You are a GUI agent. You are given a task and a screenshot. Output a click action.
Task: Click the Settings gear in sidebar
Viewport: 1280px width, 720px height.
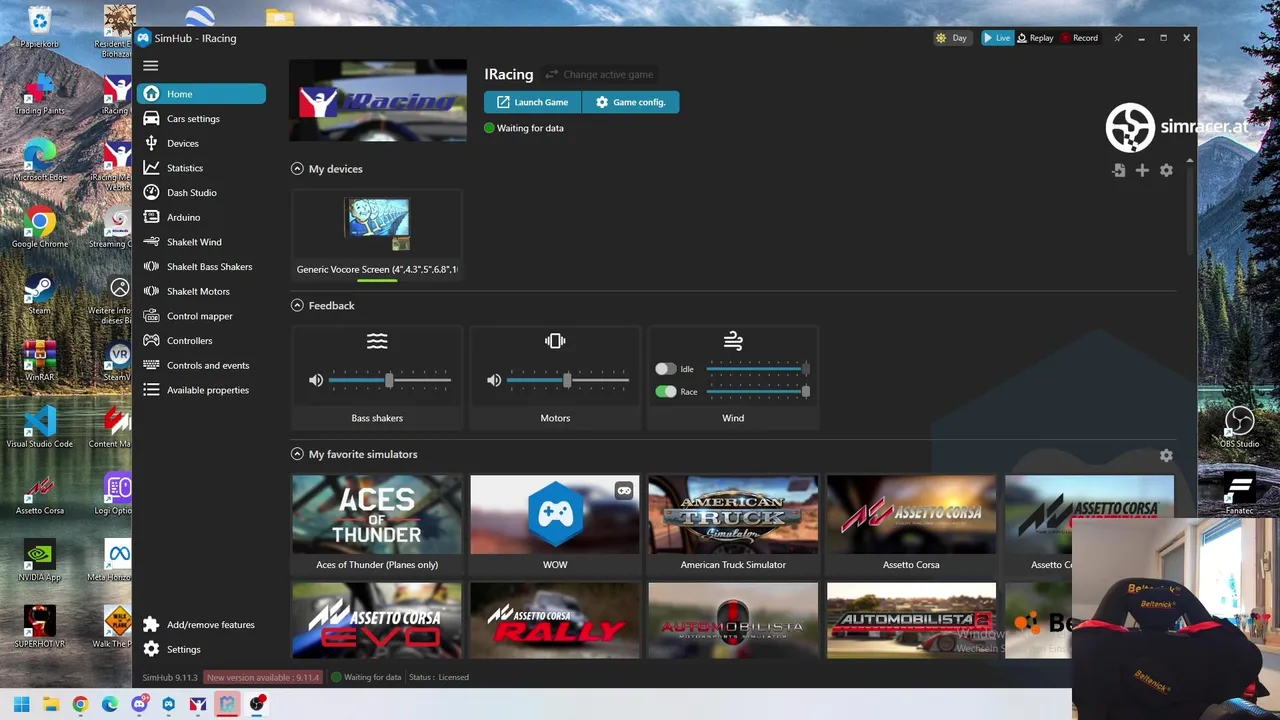(151, 649)
